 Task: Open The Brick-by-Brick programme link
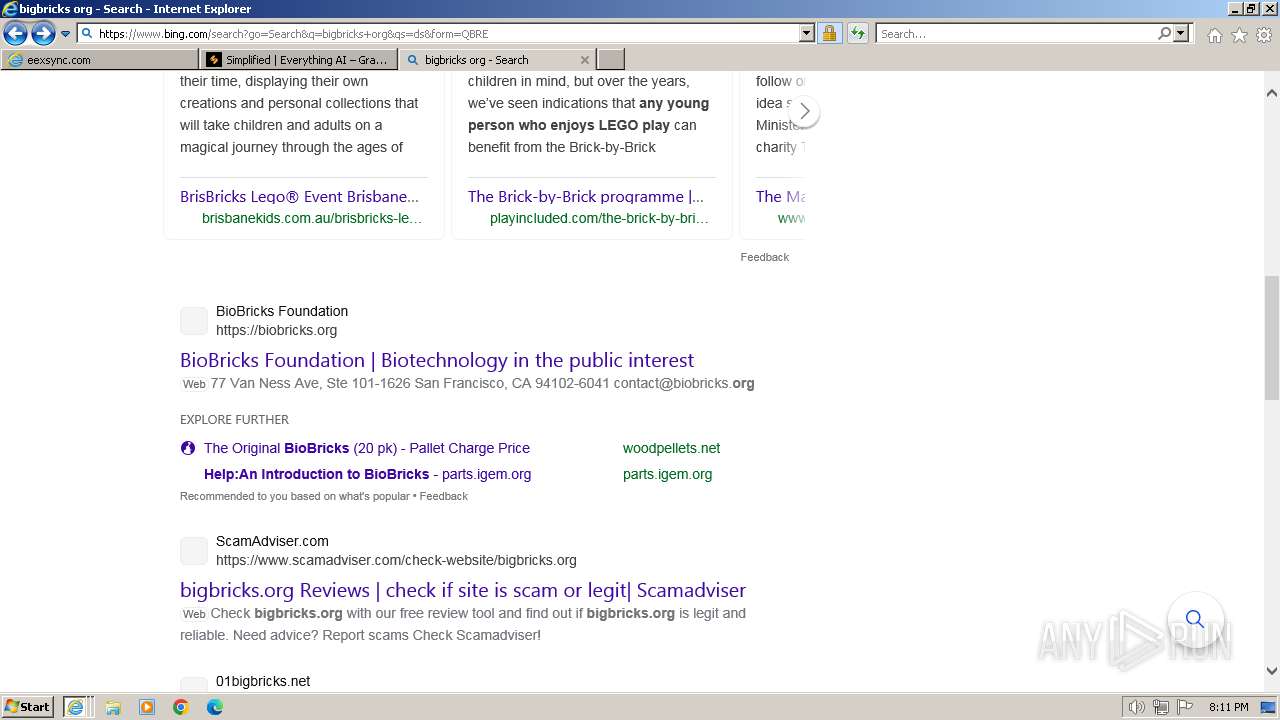tap(586, 197)
